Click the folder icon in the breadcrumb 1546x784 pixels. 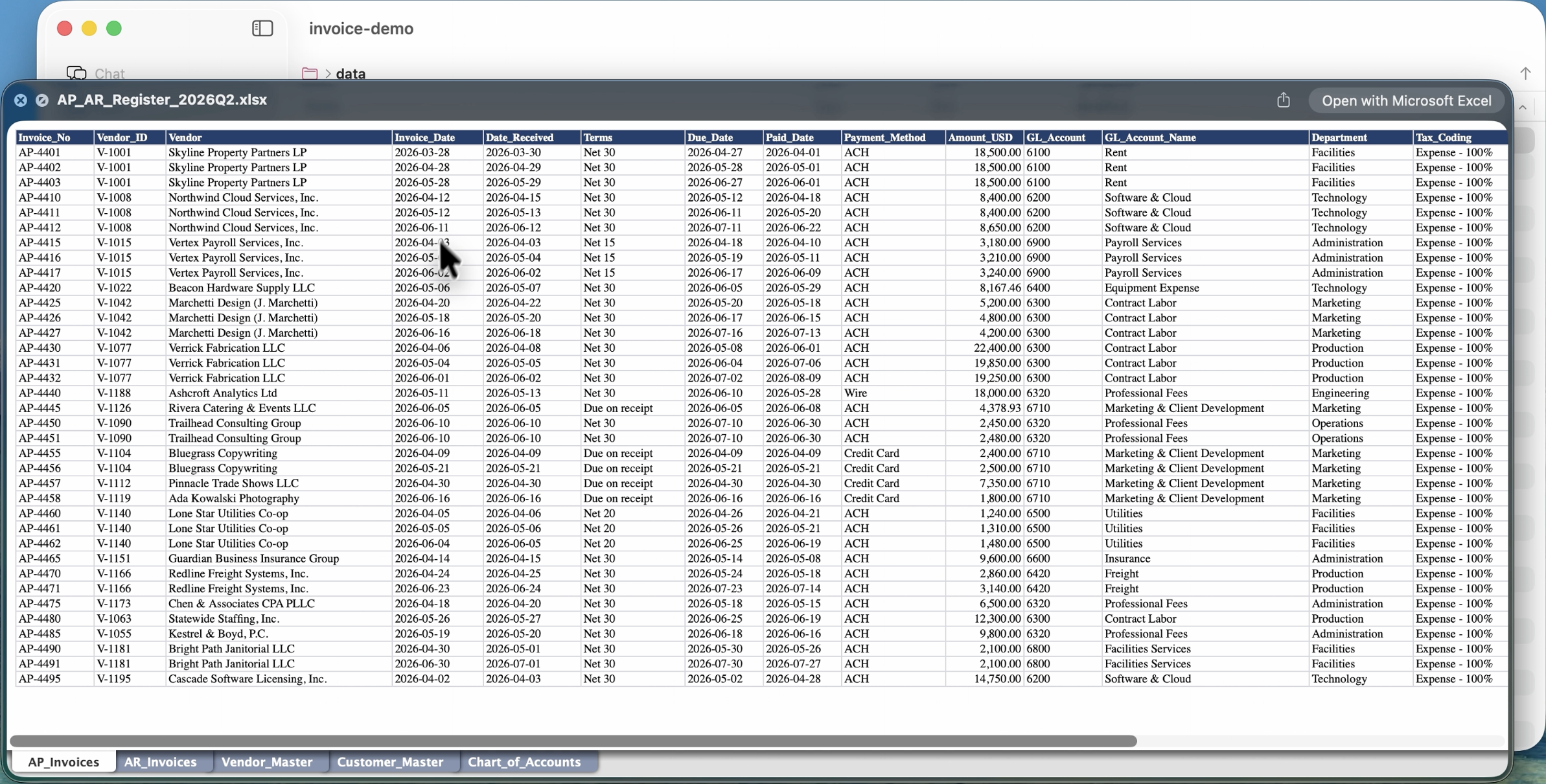point(310,73)
